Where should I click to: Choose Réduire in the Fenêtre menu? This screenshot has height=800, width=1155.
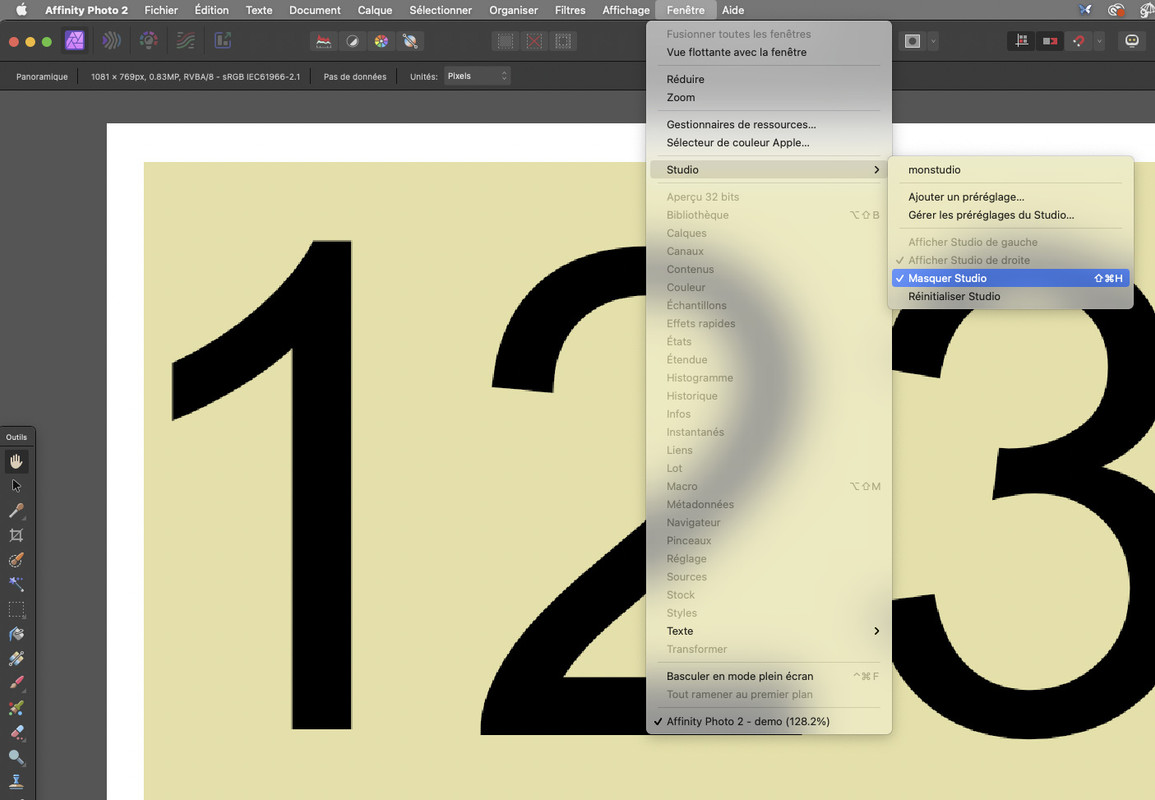pos(769,79)
